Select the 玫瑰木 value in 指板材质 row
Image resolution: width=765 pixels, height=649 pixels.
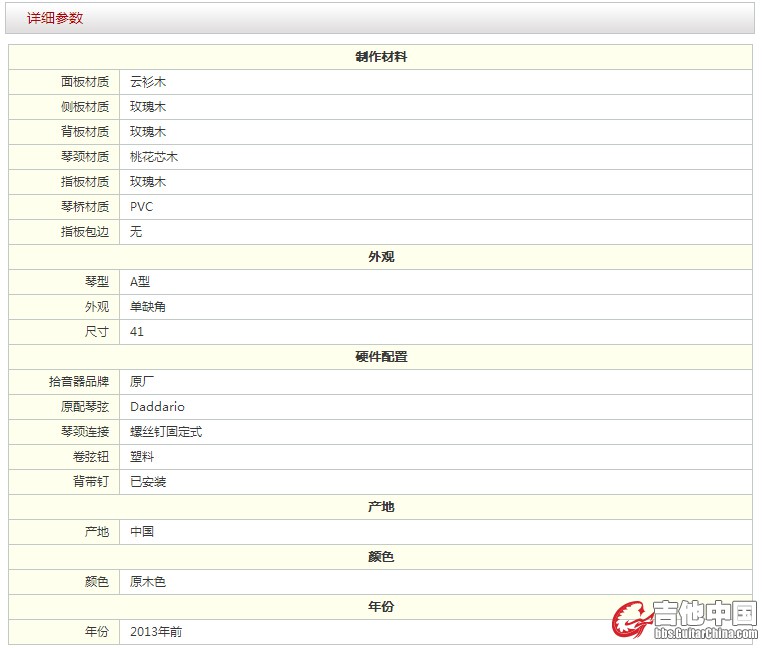[x=148, y=182]
